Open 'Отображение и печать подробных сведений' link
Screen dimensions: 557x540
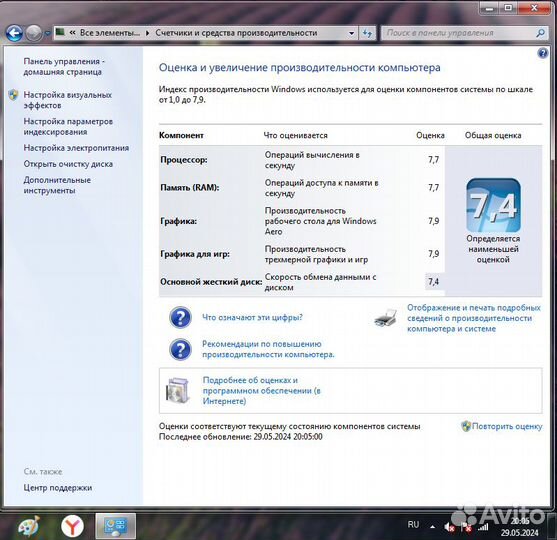pyautogui.click(x=474, y=318)
